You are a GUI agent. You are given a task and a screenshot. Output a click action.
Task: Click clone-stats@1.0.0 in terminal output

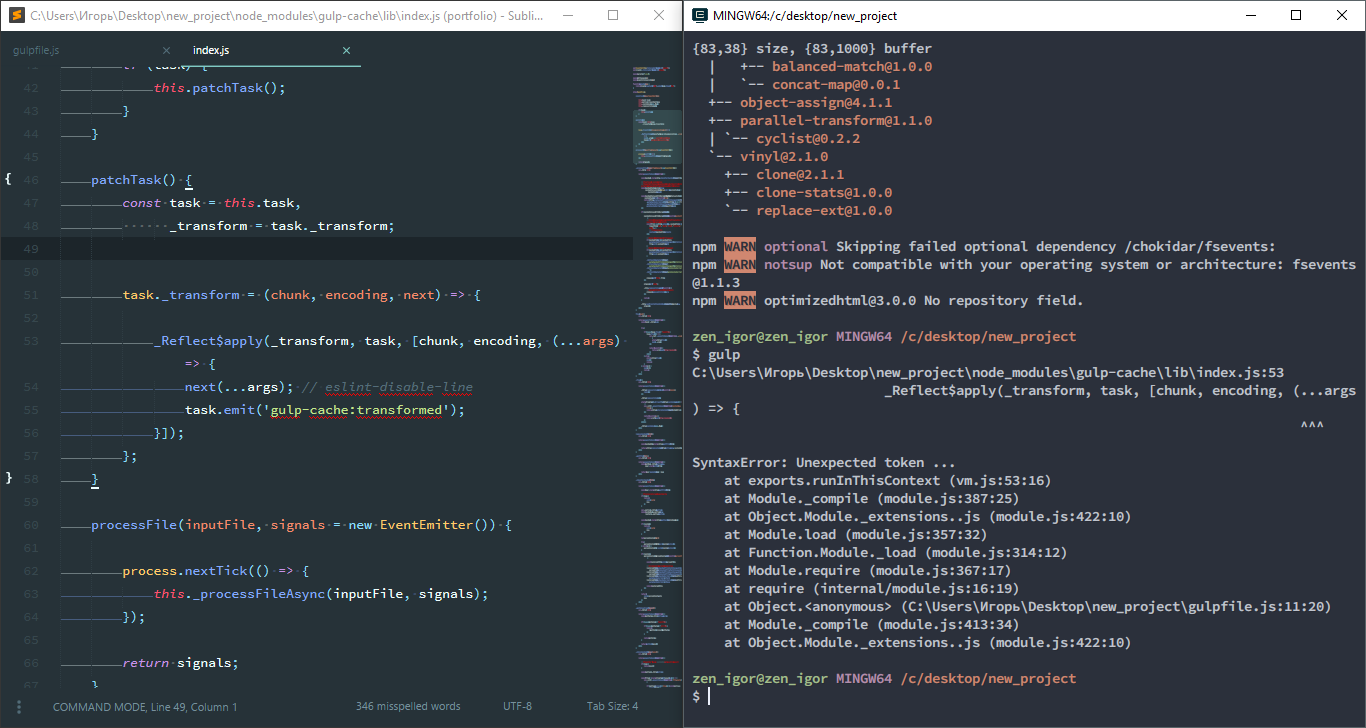click(x=824, y=193)
